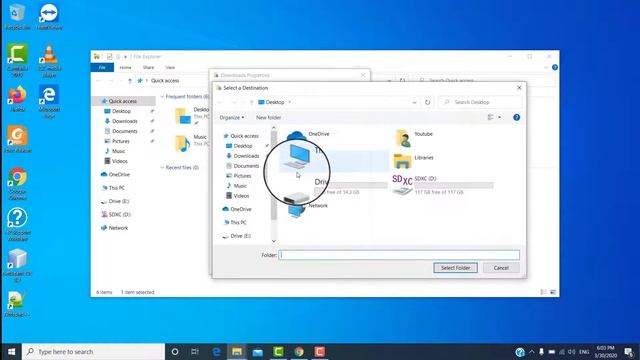Image resolution: width=640 pixels, height=360 pixels.
Task: Select Music in the File Explorer sidebar
Action: tap(115, 151)
